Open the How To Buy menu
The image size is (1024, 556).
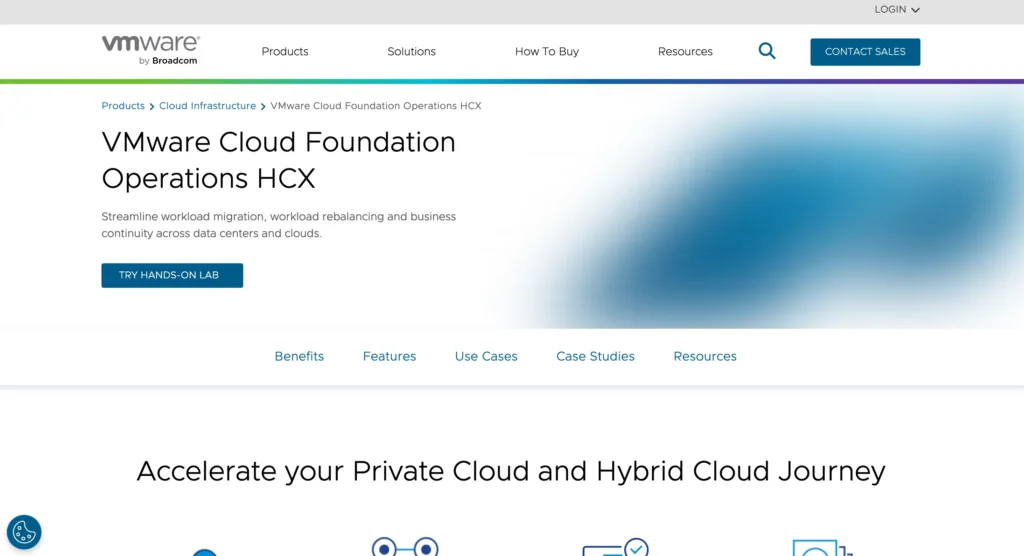click(x=547, y=52)
